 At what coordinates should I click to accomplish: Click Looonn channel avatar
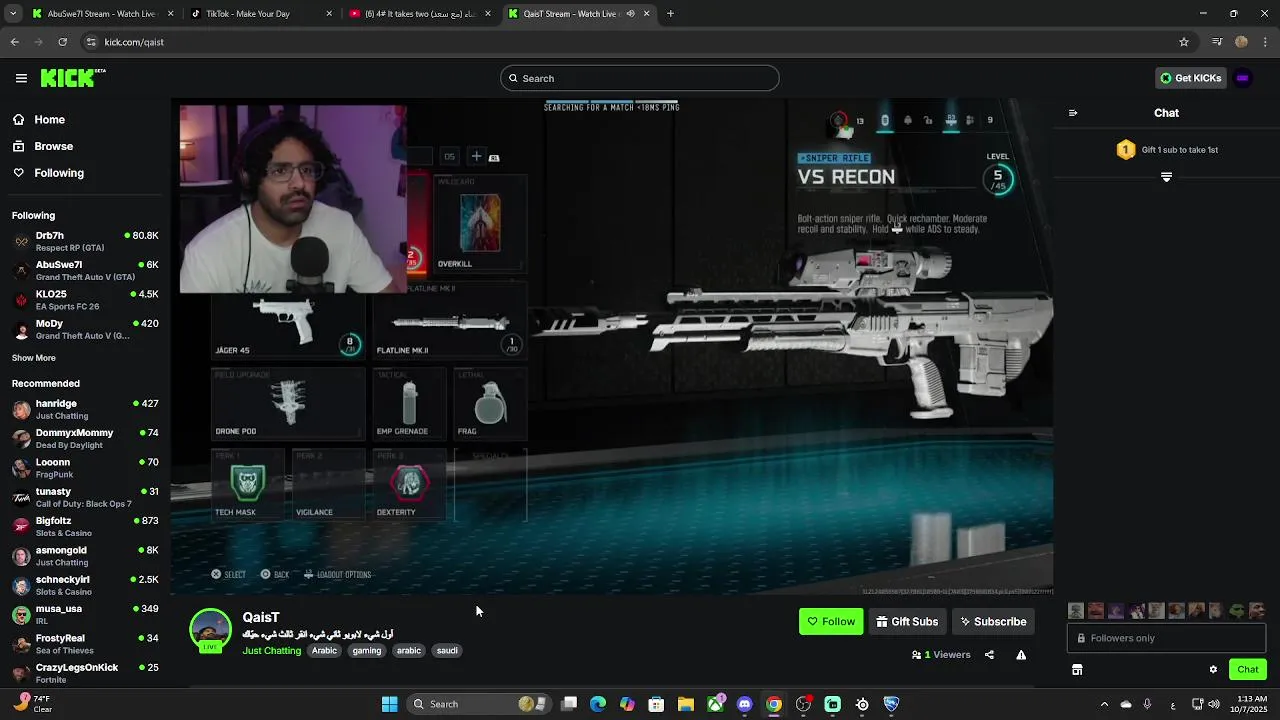point(21,468)
